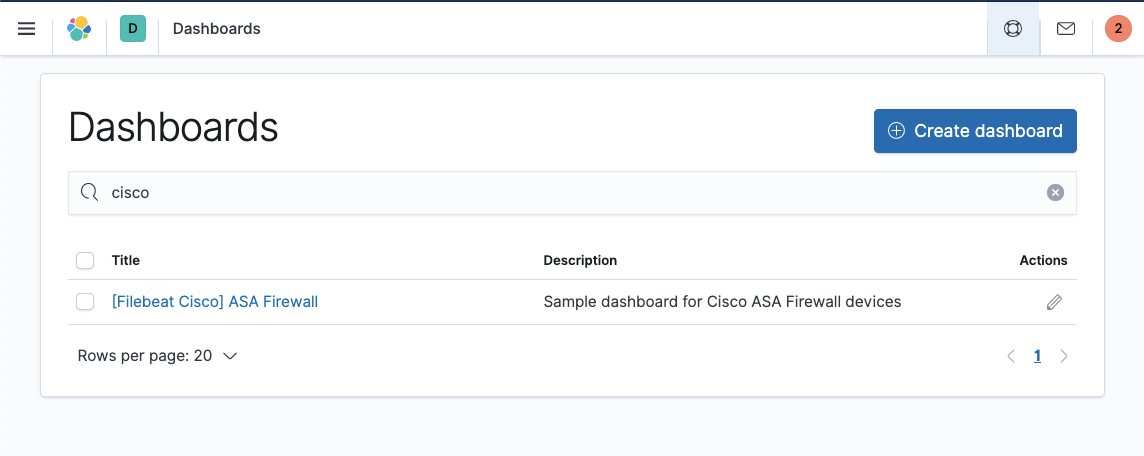Check the ASA Firewall row checkbox

(x=85, y=302)
